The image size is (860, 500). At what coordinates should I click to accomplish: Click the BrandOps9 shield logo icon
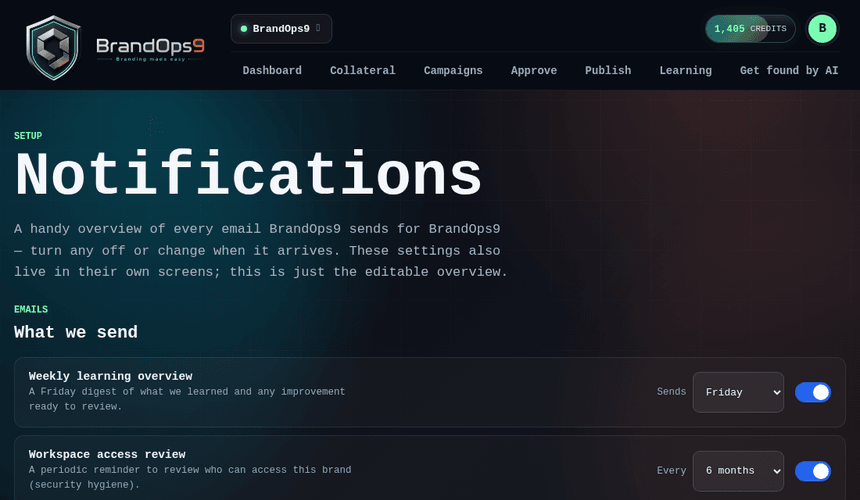point(53,48)
